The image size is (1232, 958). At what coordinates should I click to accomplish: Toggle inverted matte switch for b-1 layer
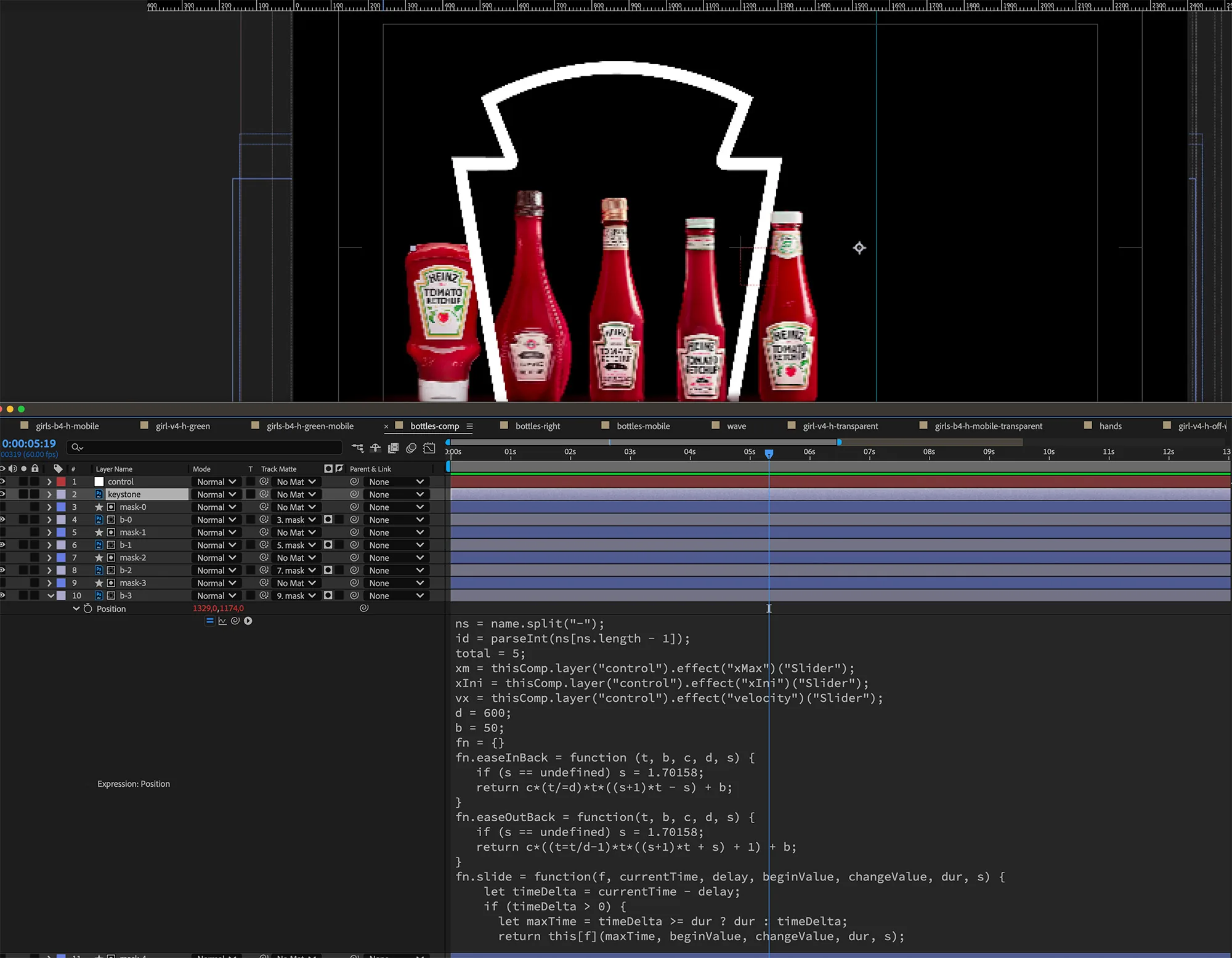[339, 545]
